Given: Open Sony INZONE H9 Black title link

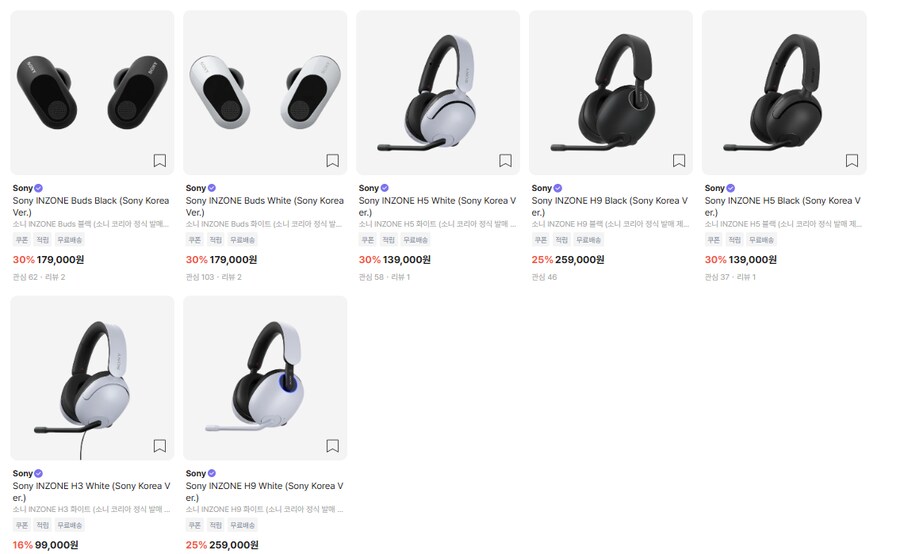Looking at the screenshot, I should click(x=610, y=206).
